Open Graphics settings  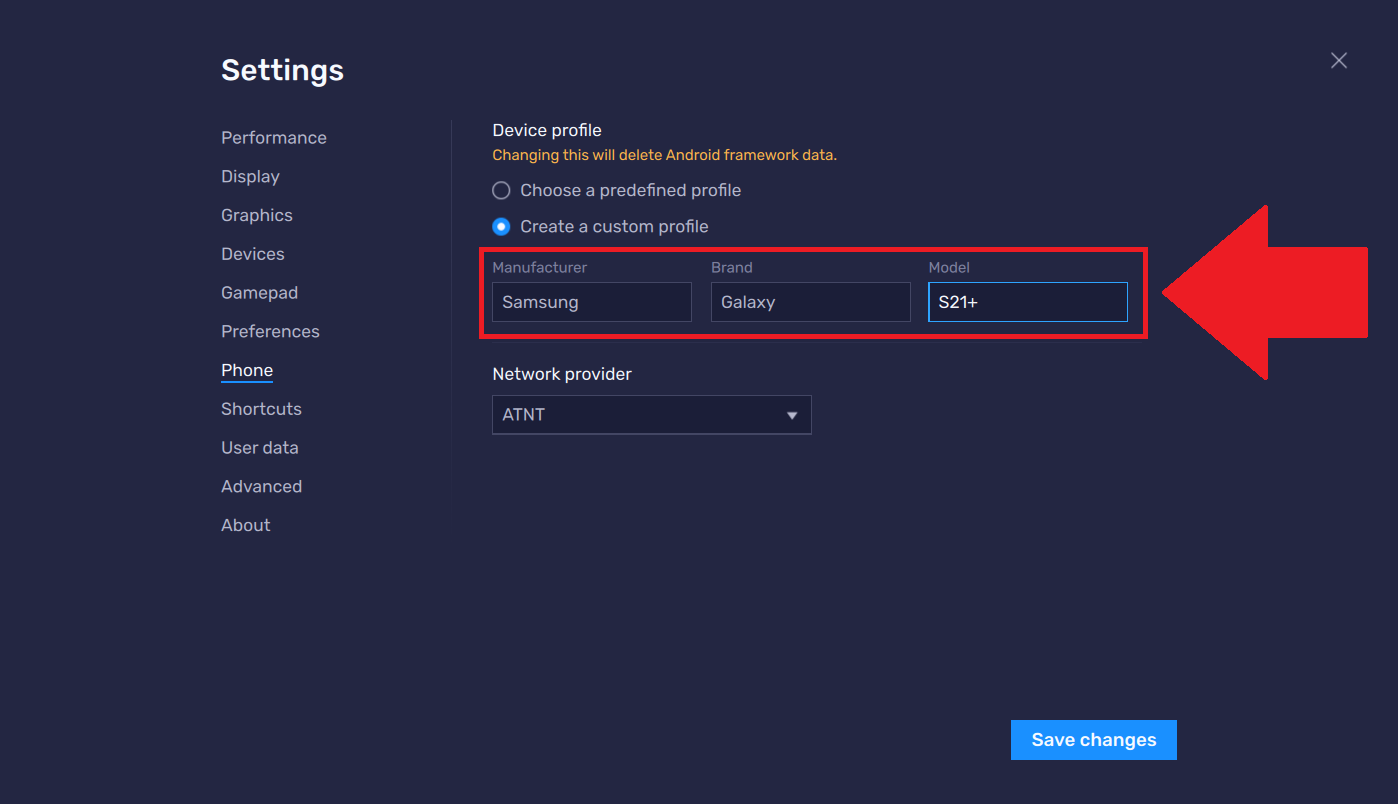256,214
